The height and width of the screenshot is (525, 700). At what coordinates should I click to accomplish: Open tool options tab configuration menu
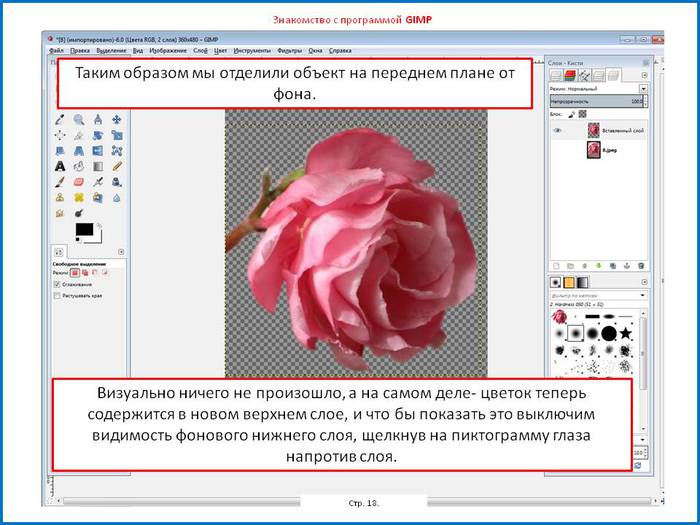coord(121,252)
